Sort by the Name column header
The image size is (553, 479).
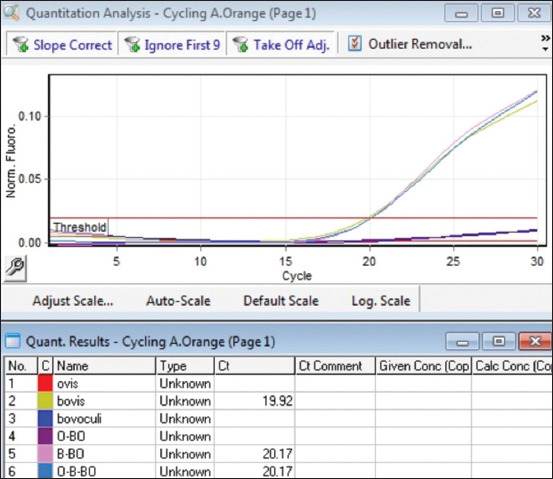click(x=104, y=366)
